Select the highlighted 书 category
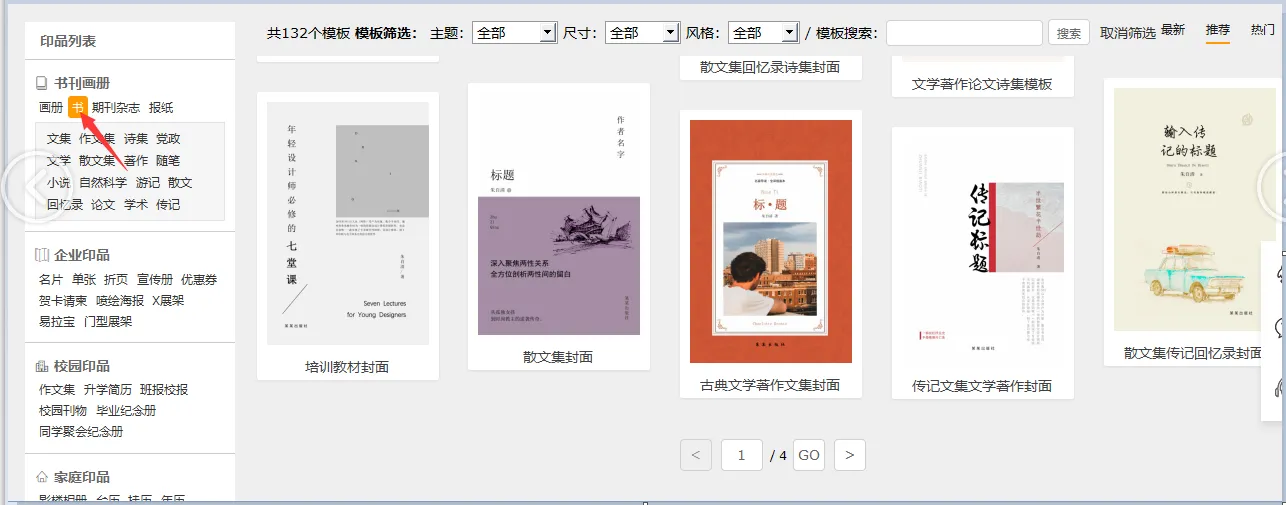The height and width of the screenshot is (505, 1286). click(x=77, y=108)
